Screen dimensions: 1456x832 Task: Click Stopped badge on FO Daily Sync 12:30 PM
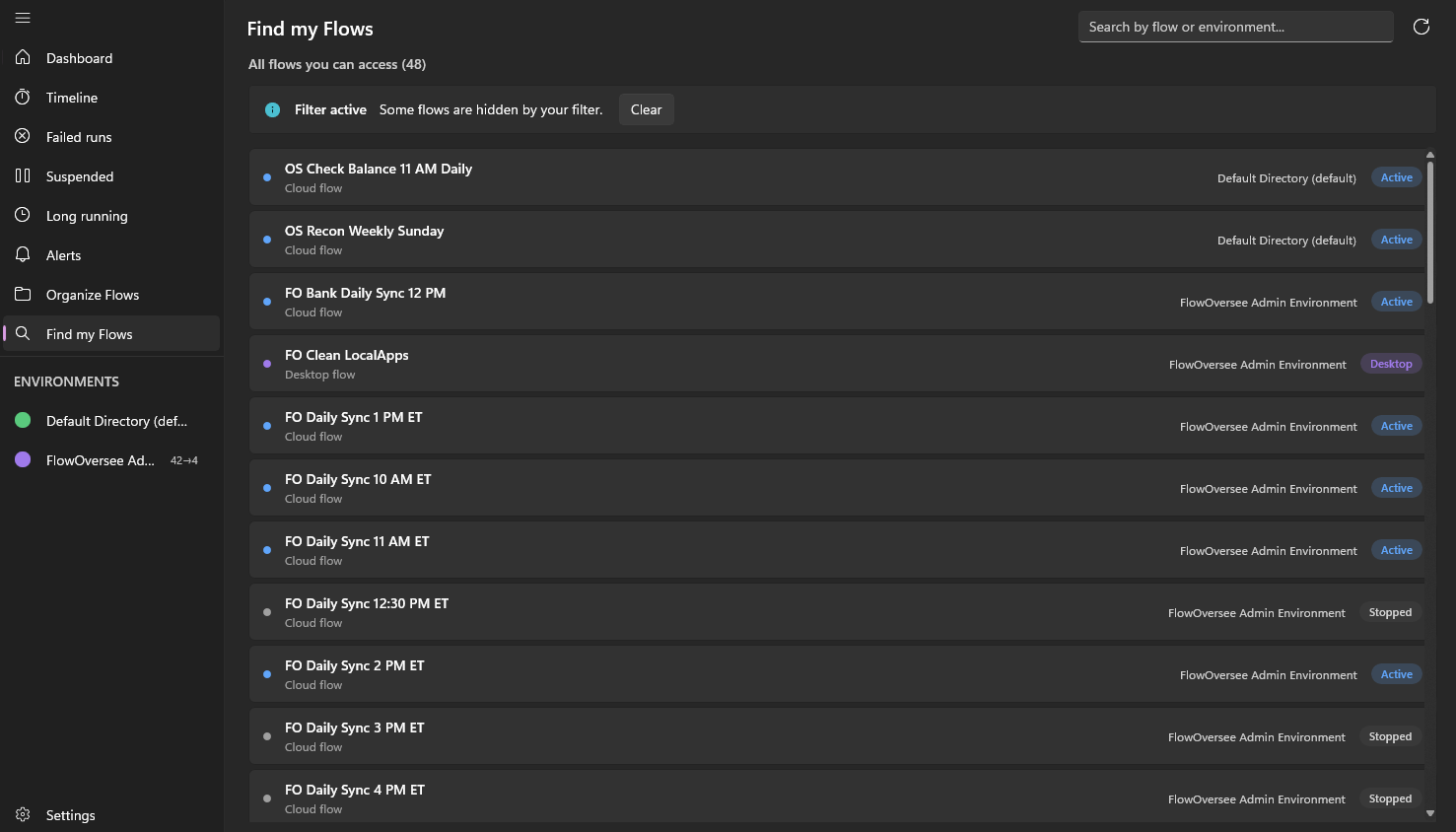pyautogui.click(x=1390, y=612)
